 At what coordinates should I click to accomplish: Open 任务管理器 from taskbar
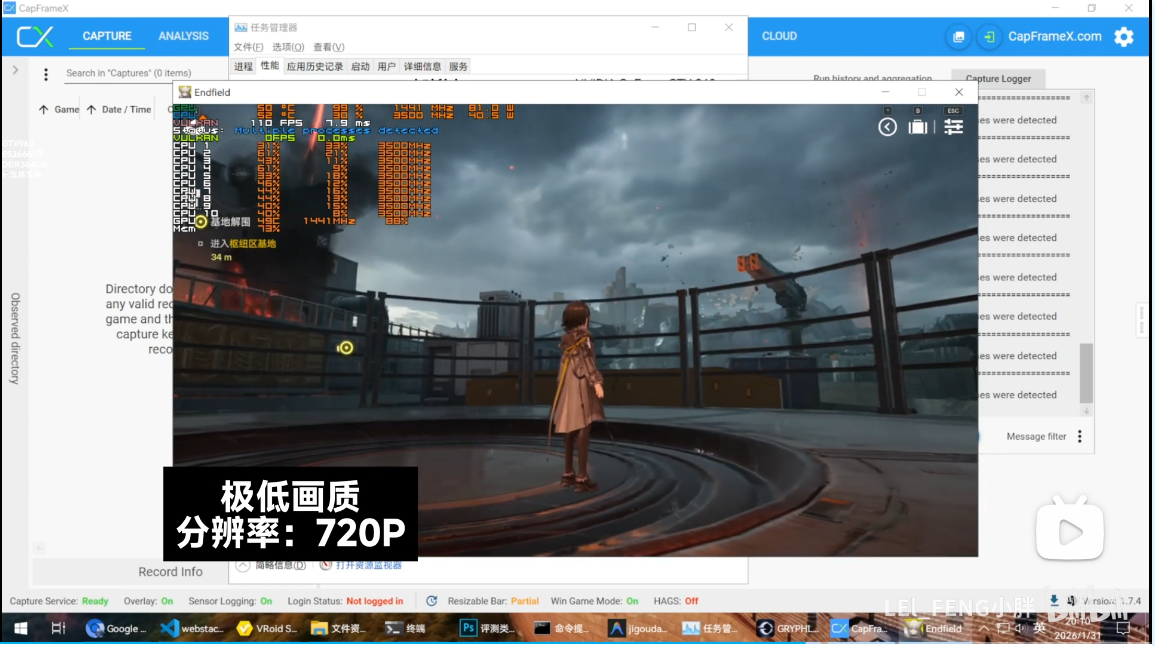pos(709,629)
